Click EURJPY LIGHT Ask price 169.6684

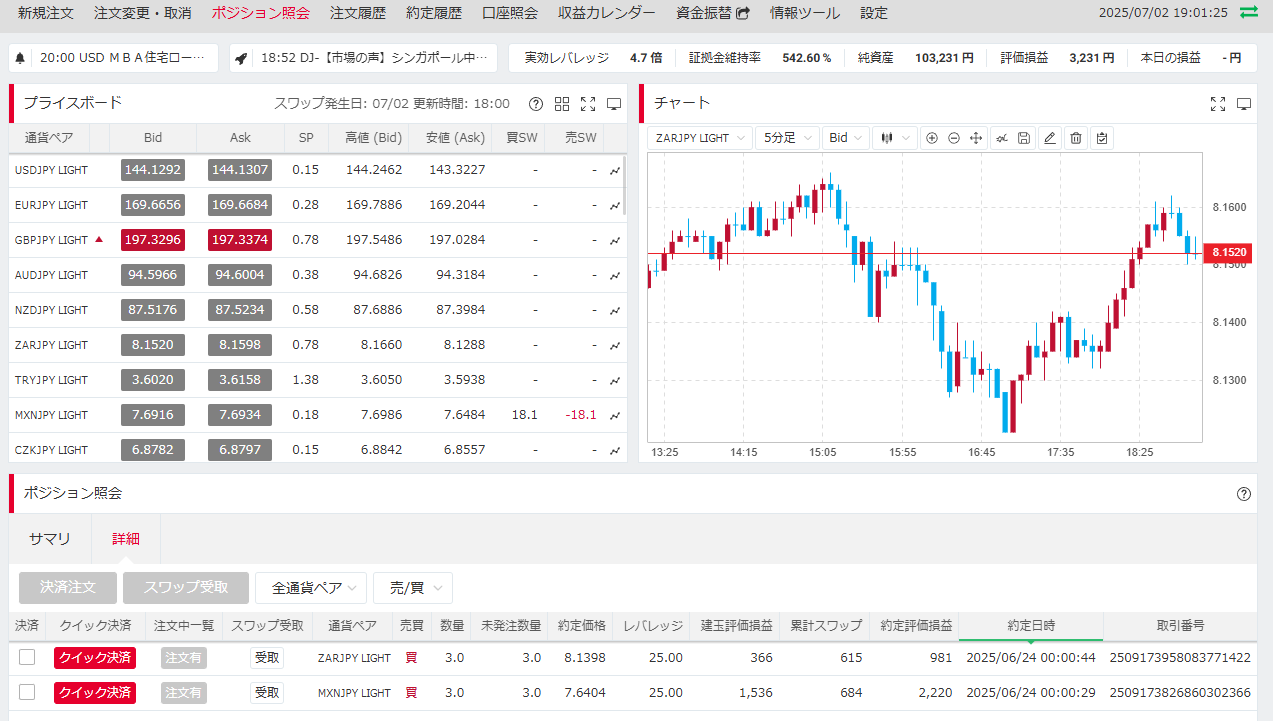coord(240,205)
